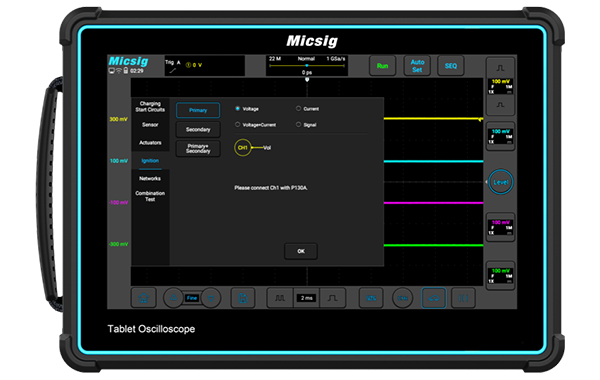Open magenta CH3 100 mV channel box
The image size is (600, 380).
click(x=501, y=227)
